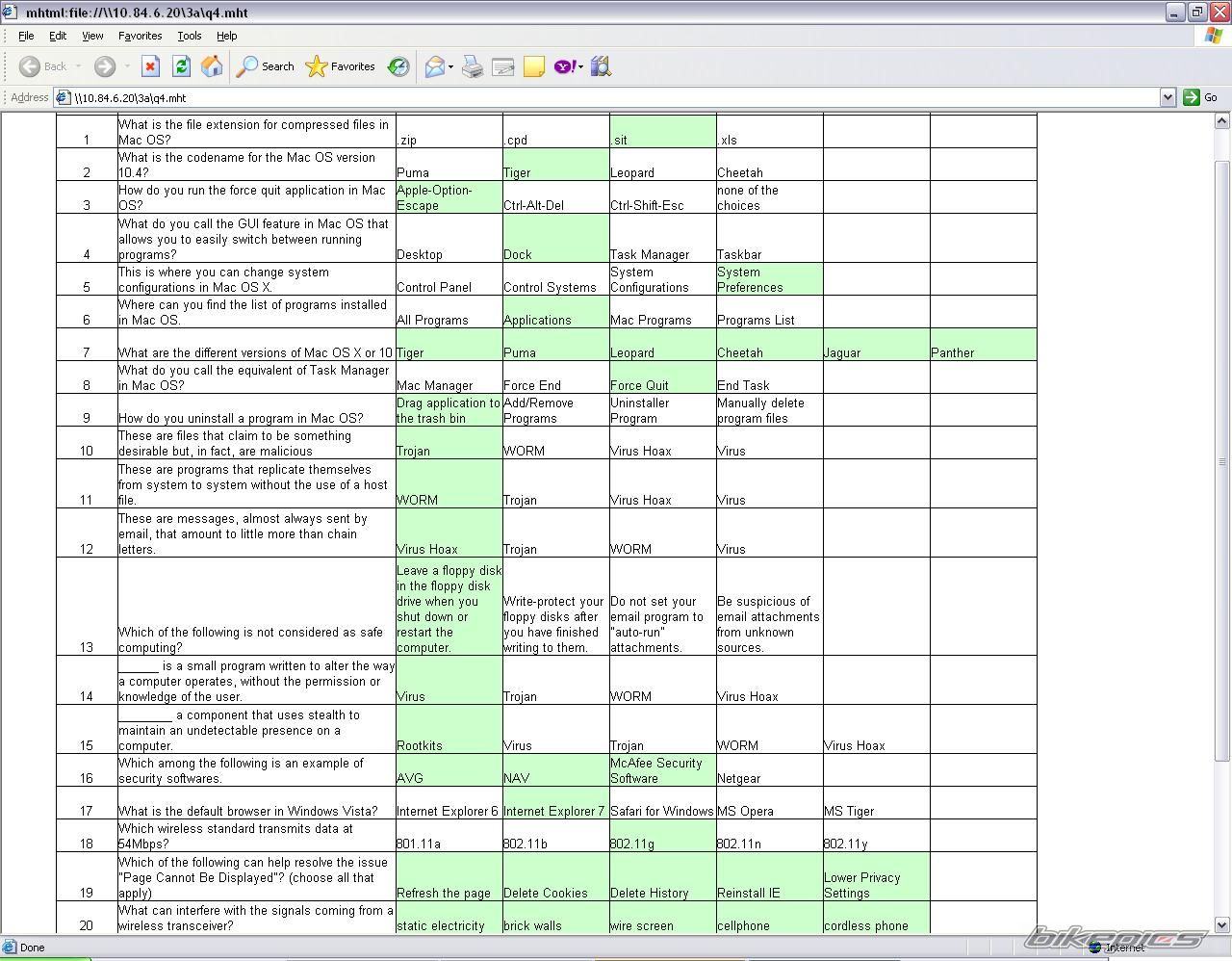Click 'Drag application to the trash bin' cell
Image resolution: width=1232 pixels, height=961 pixels.
tap(449, 410)
